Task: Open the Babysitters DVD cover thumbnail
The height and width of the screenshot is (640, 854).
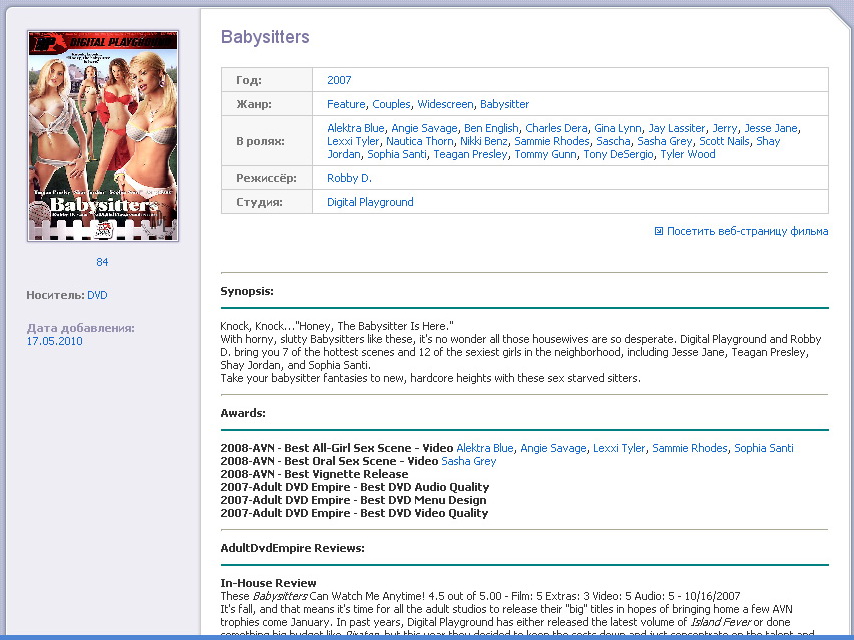Action: [x=103, y=136]
